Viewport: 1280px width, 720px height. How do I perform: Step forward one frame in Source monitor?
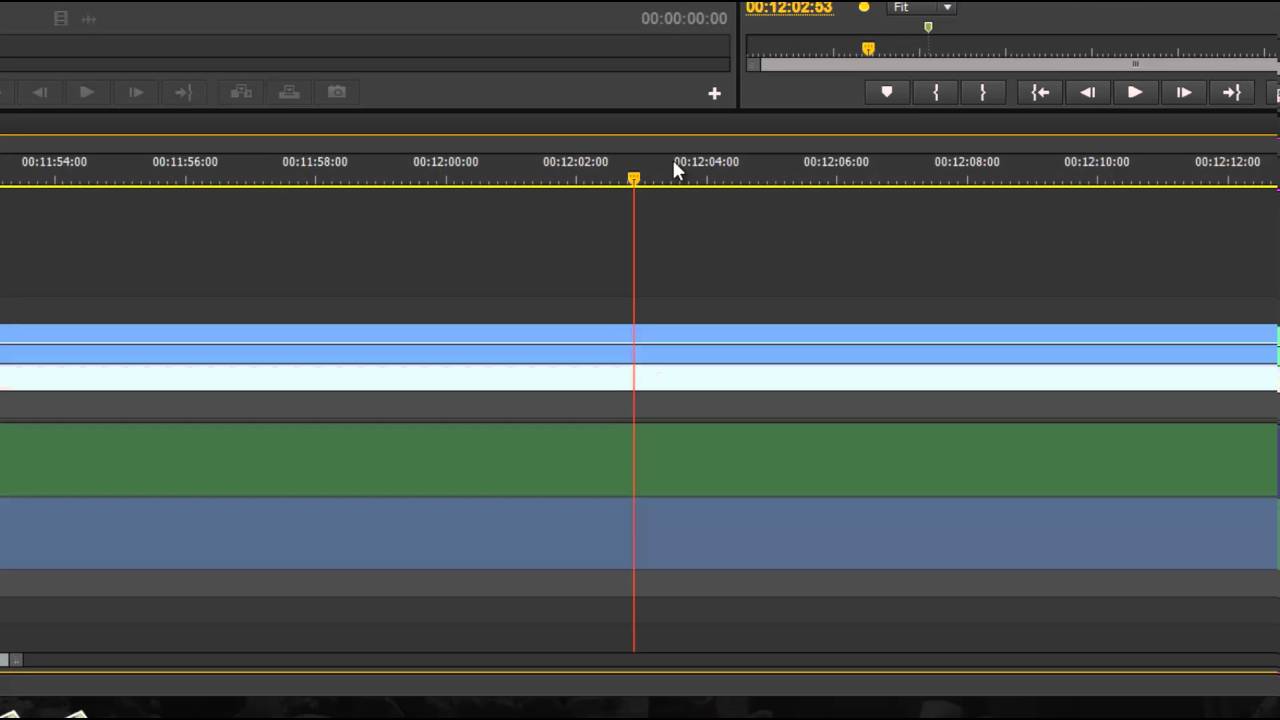pos(135,92)
